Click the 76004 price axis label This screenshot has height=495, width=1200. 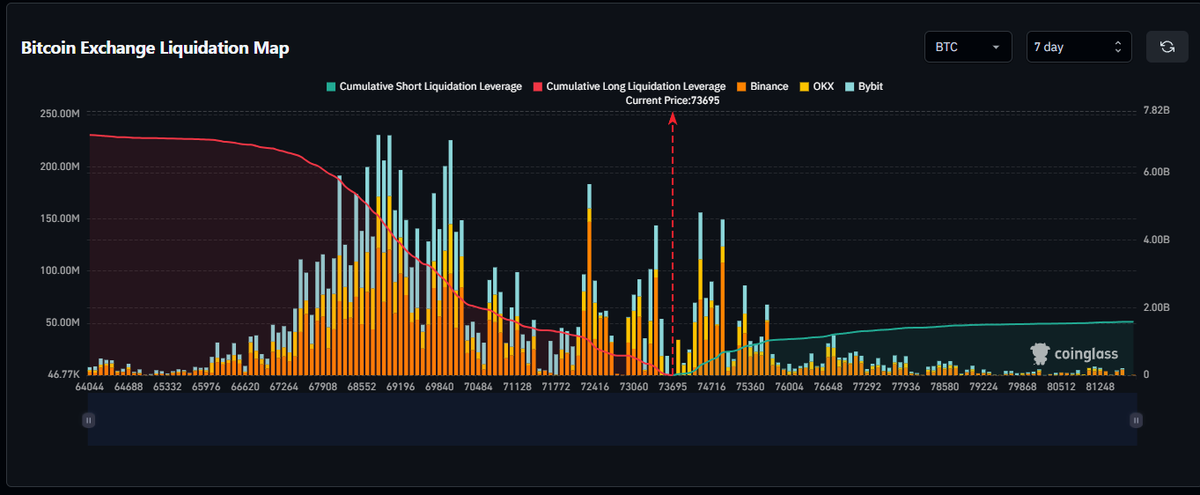789,386
